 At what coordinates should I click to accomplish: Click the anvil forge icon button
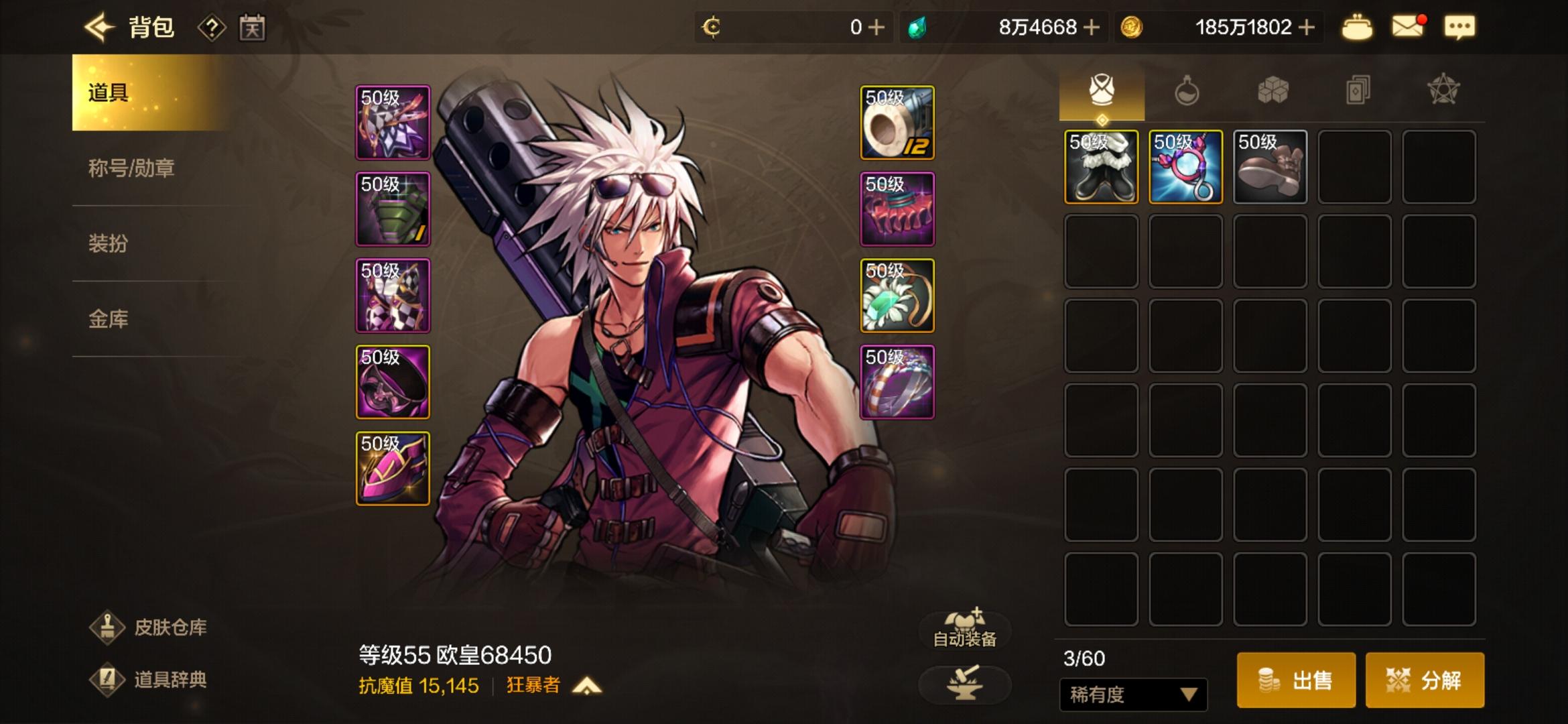[x=964, y=684]
